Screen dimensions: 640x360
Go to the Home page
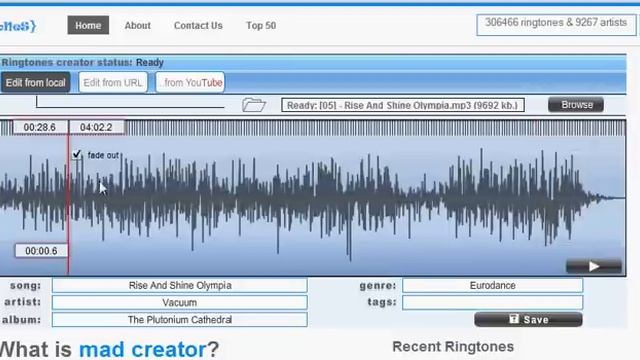tap(88, 25)
